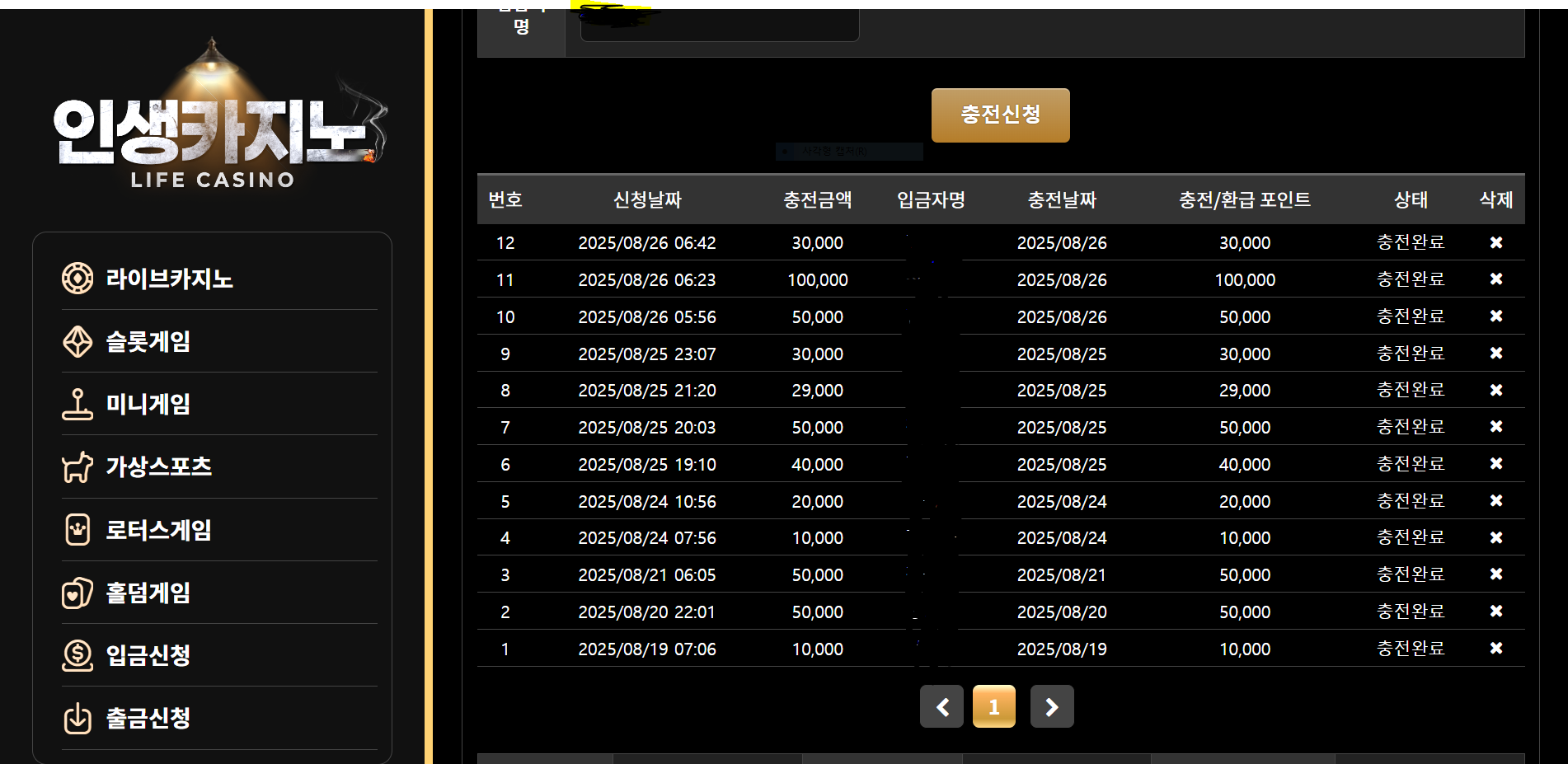Select page 1 in pagination

point(993,706)
